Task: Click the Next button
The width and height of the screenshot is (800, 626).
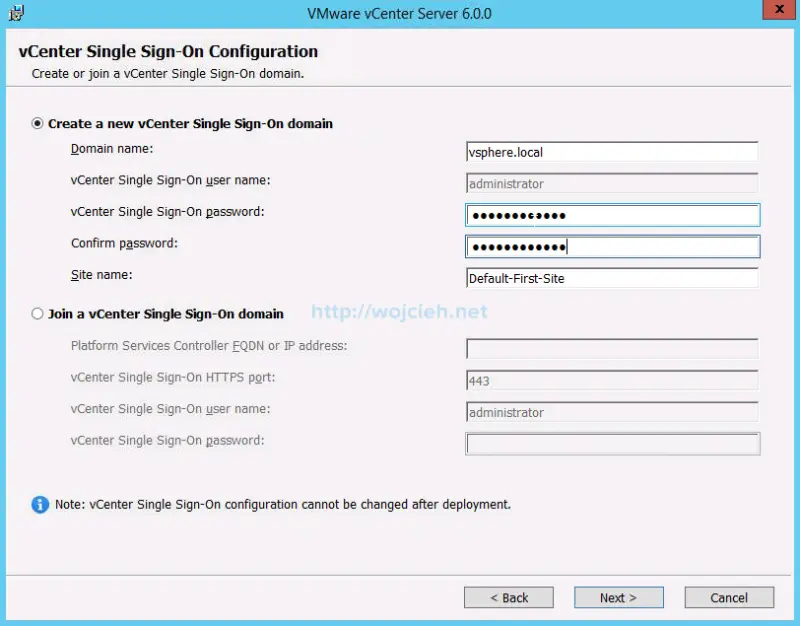Action: pyautogui.click(x=618, y=597)
